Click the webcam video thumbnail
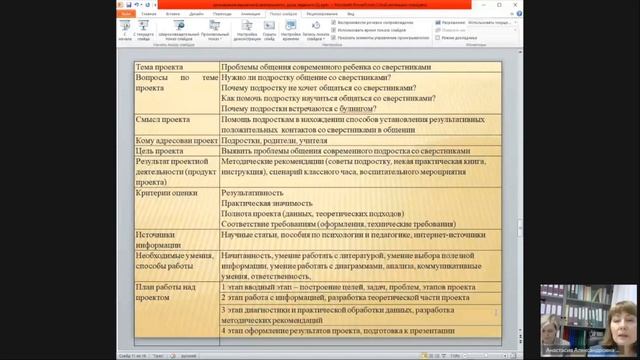This screenshot has height=360, width=640. 588,320
